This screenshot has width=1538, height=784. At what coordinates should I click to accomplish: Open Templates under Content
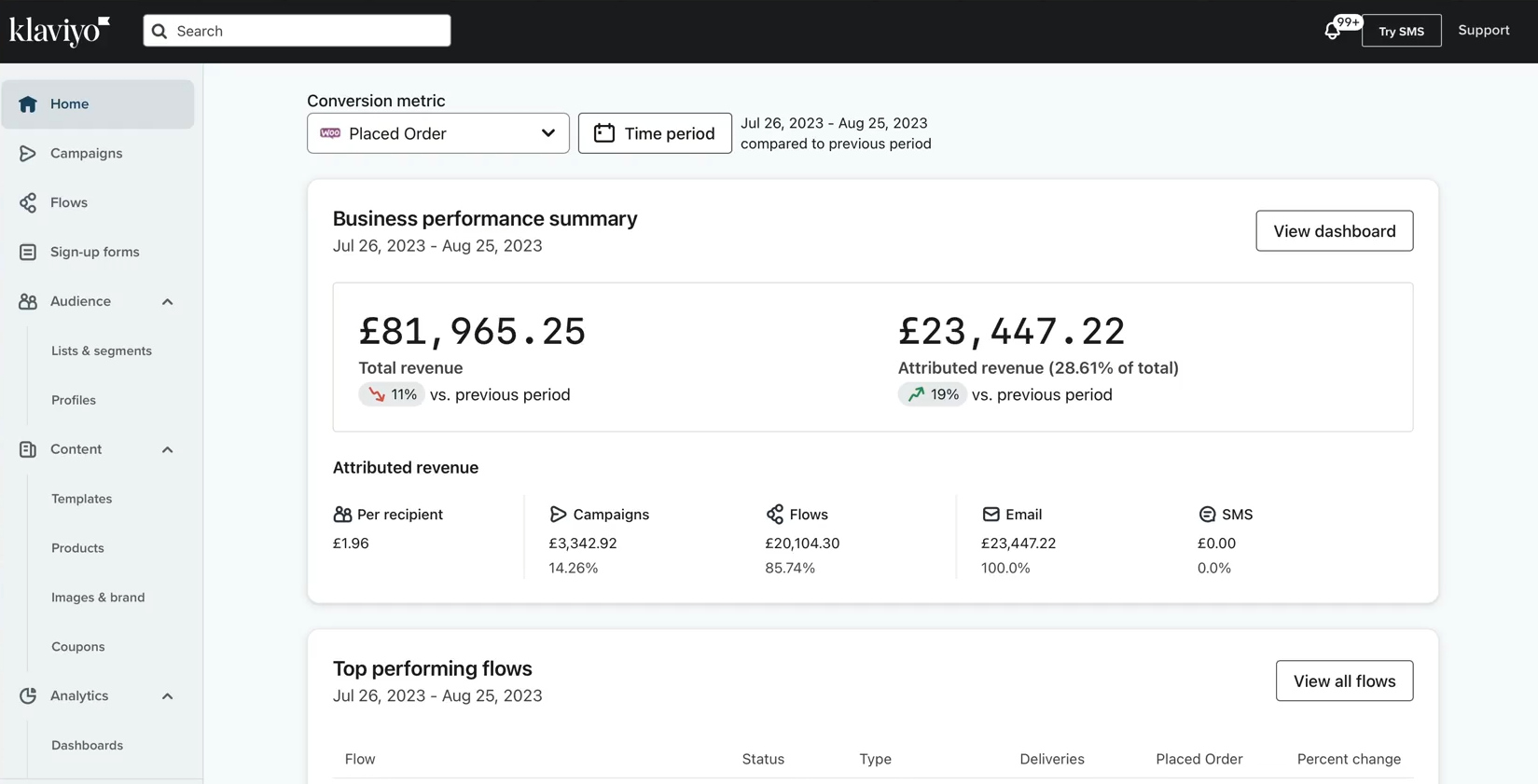[82, 499]
